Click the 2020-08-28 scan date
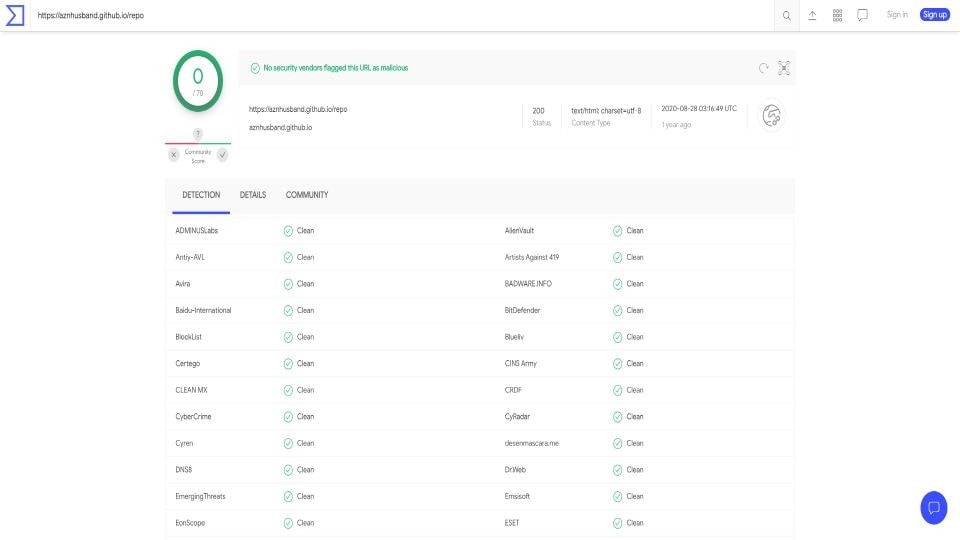This screenshot has height=540, width=960. [699, 108]
